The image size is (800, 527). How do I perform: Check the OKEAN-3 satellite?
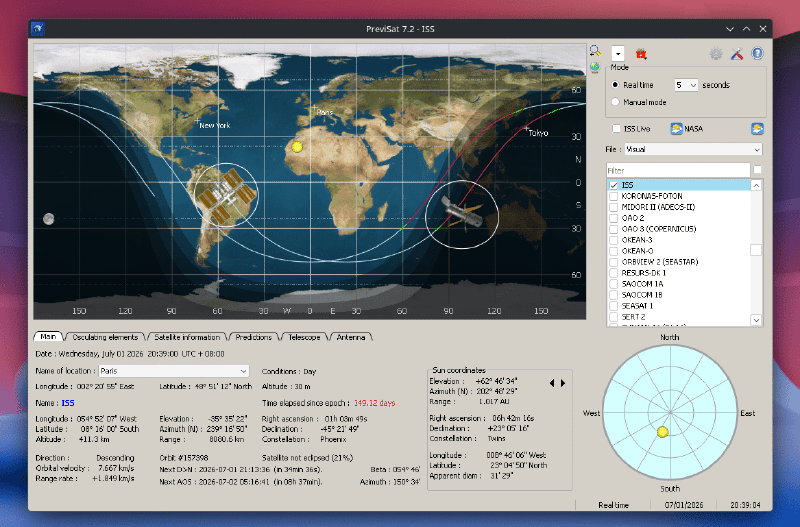click(x=614, y=240)
